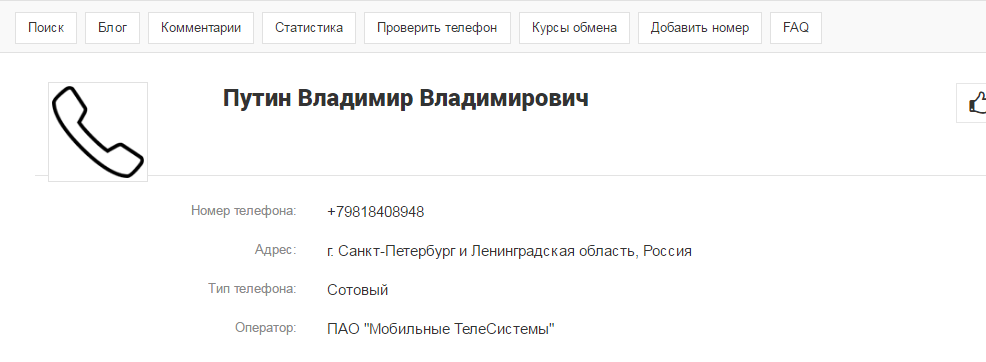Click the Тип телефона label
986x362 pixels.
click(252, 288)
